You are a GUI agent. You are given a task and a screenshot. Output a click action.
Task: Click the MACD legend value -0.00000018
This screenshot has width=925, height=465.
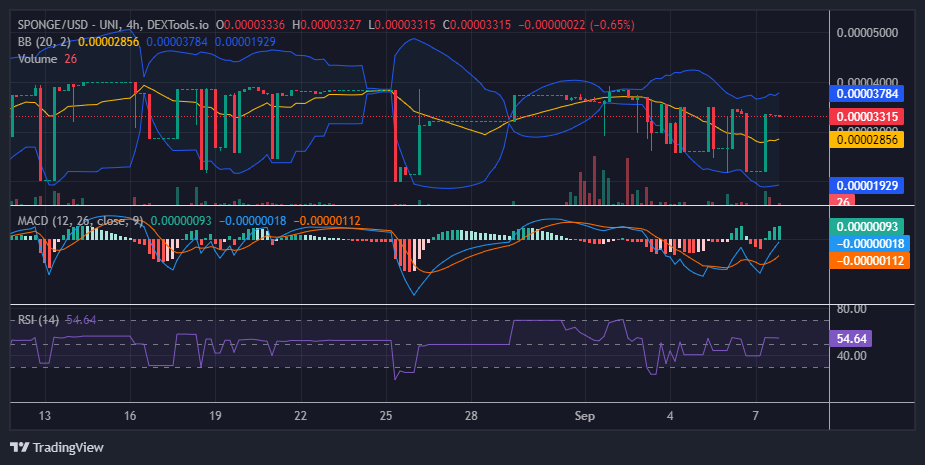pyautogui.click(x=252, y=221)
